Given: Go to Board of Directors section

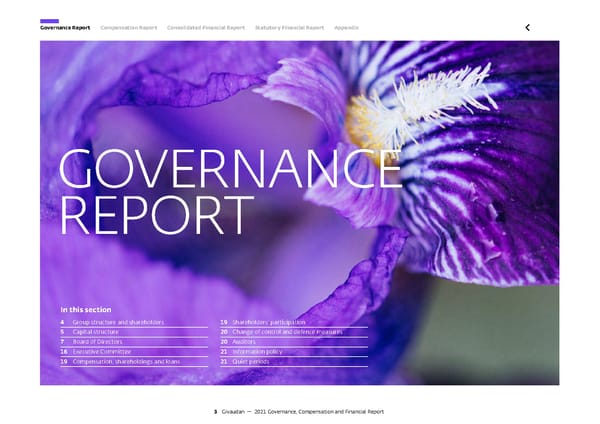Looking at the screenshot, I should [134, 342].
